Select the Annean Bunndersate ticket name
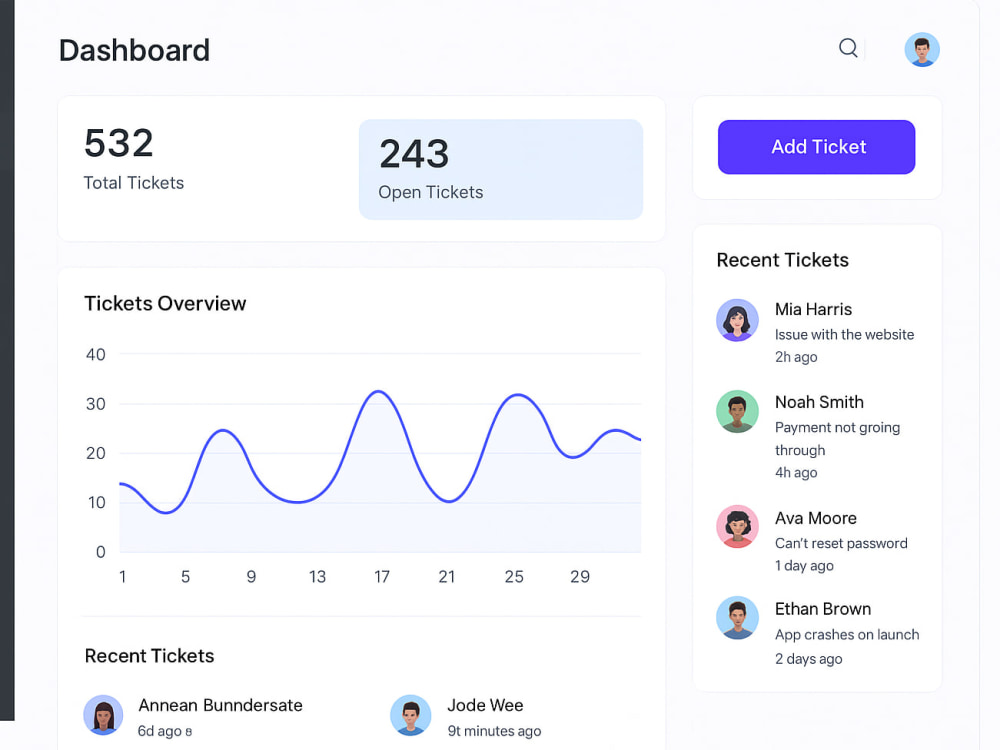The width and height of the screenshot is (1000, 750). click(221, 705)
